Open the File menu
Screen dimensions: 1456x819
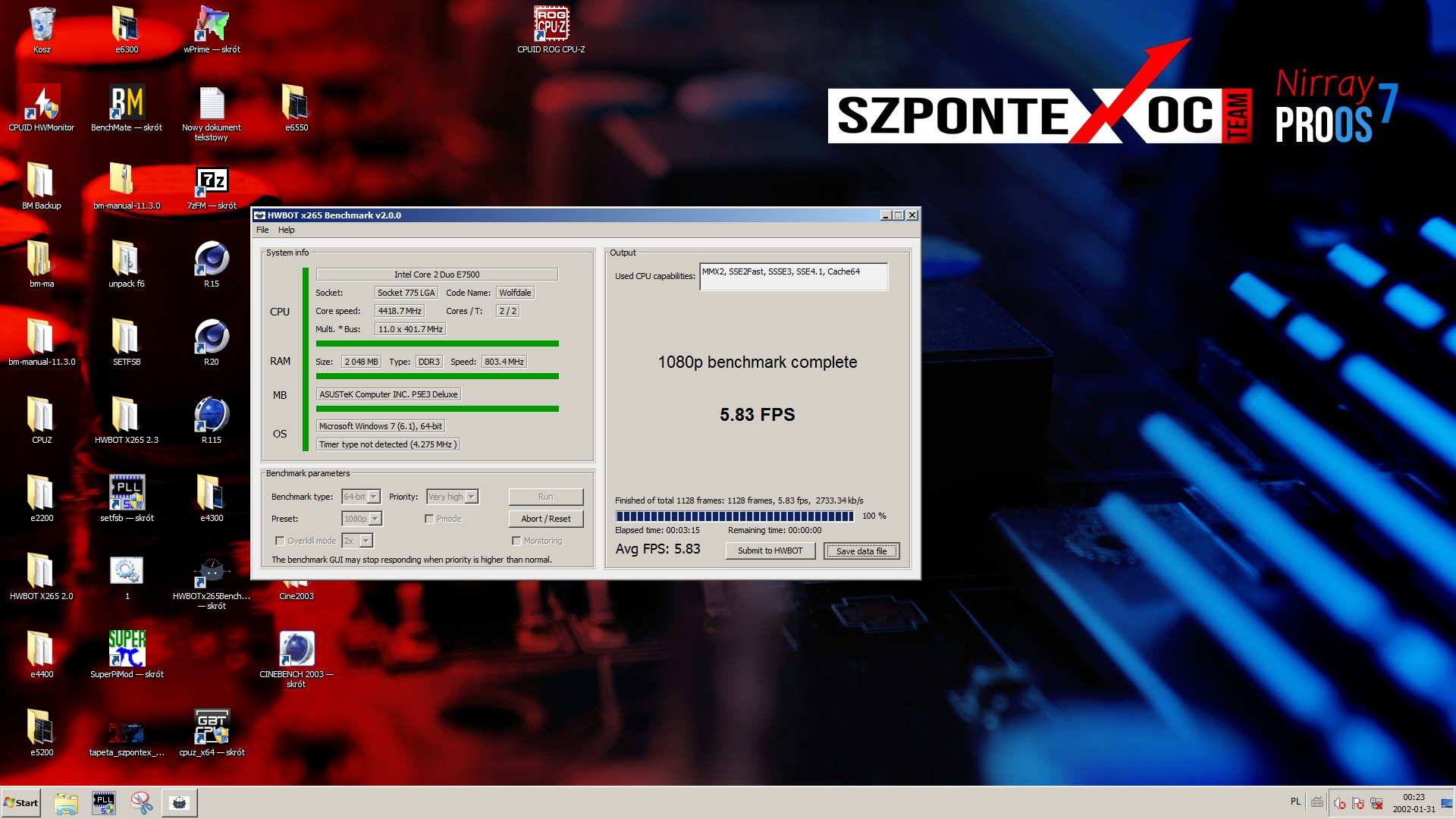[x=262, y=230]
